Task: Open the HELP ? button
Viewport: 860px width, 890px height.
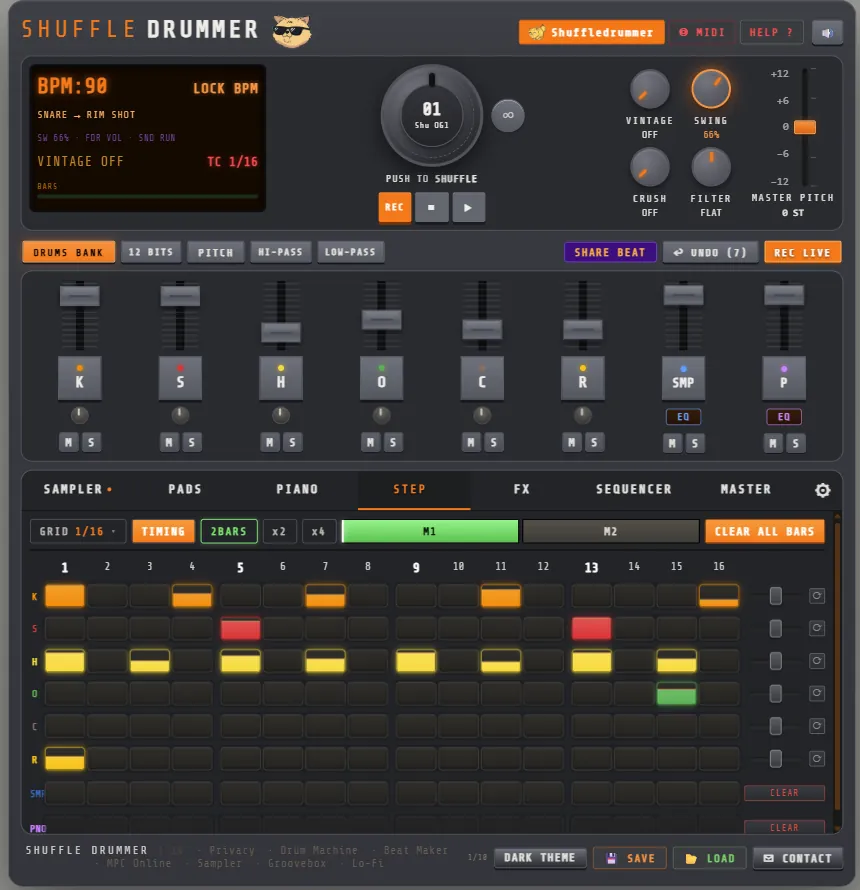Action: point(771,32)
